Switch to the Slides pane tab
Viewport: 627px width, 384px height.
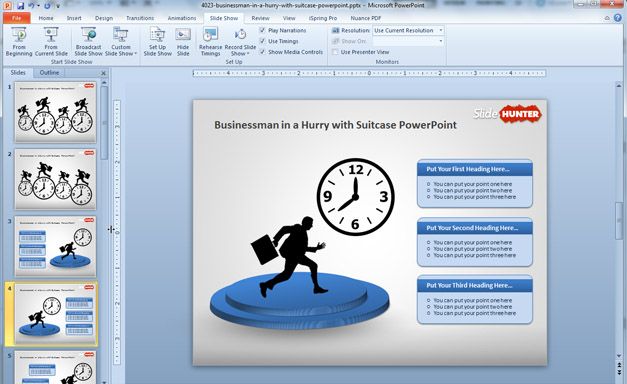pyautogui.click(x=18, y=72)
